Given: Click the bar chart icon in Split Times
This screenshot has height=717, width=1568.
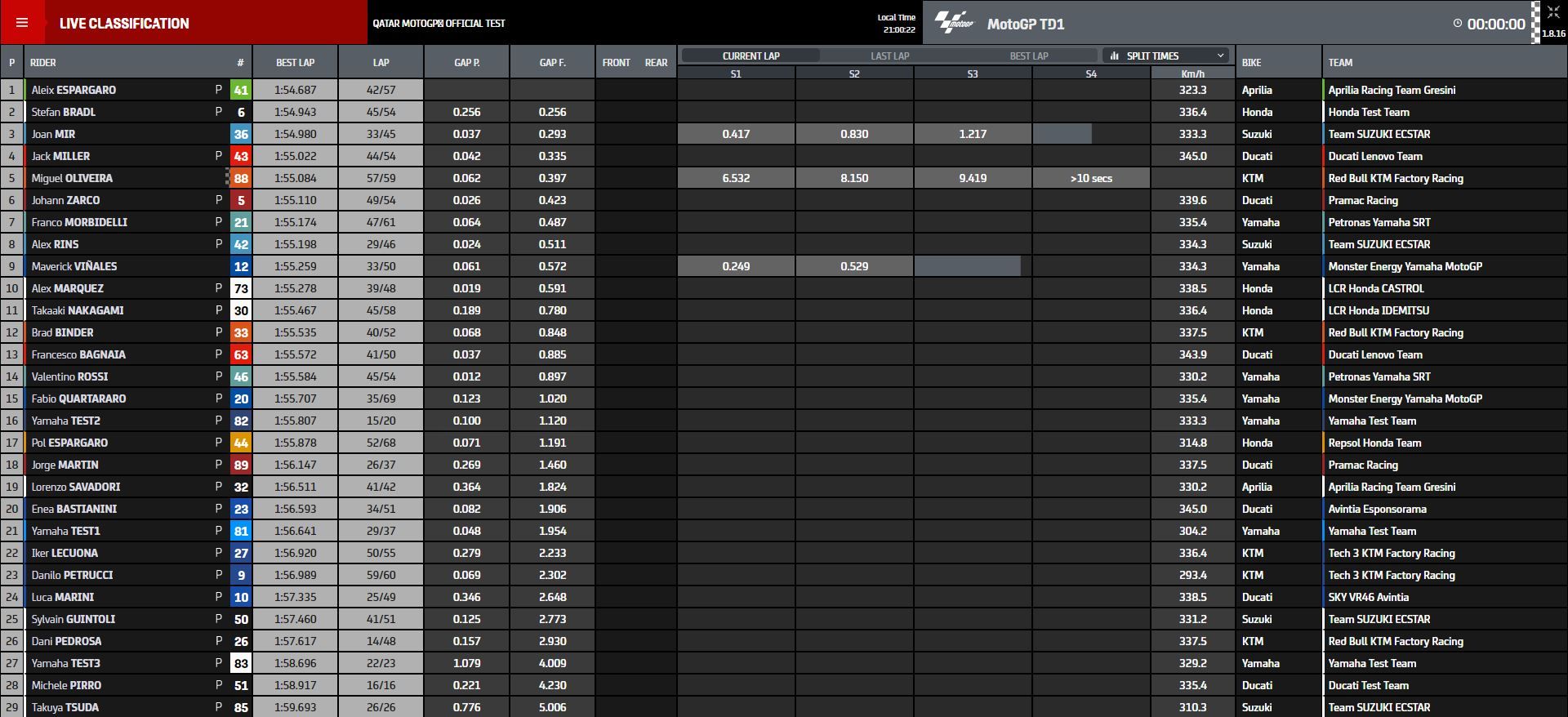Looking at the screenshot, I should [x=1115, y=56].
